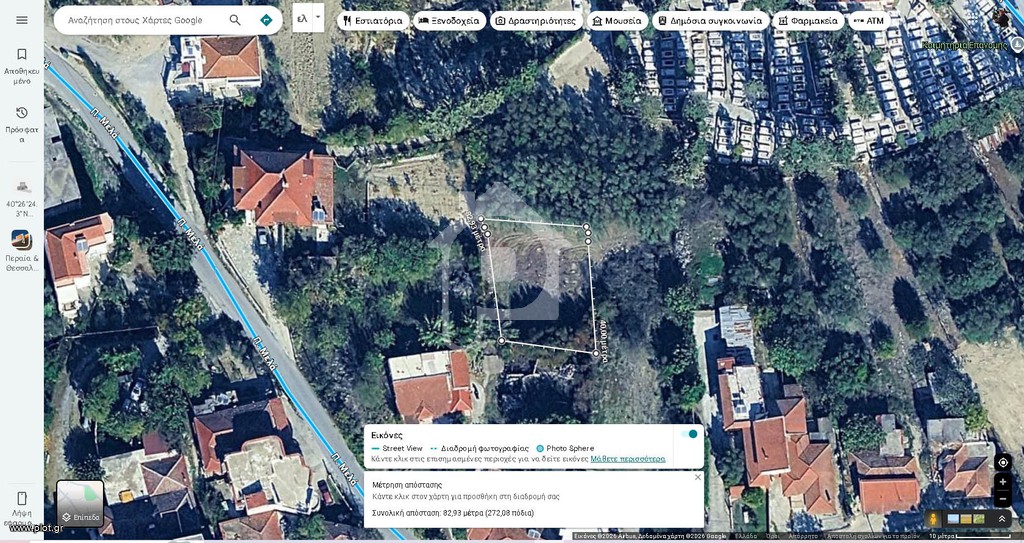Screen dimensions: 1024x543
Task: Click the Διαδρομή φωτογραφίας legend entry
Action: [479, 448]
